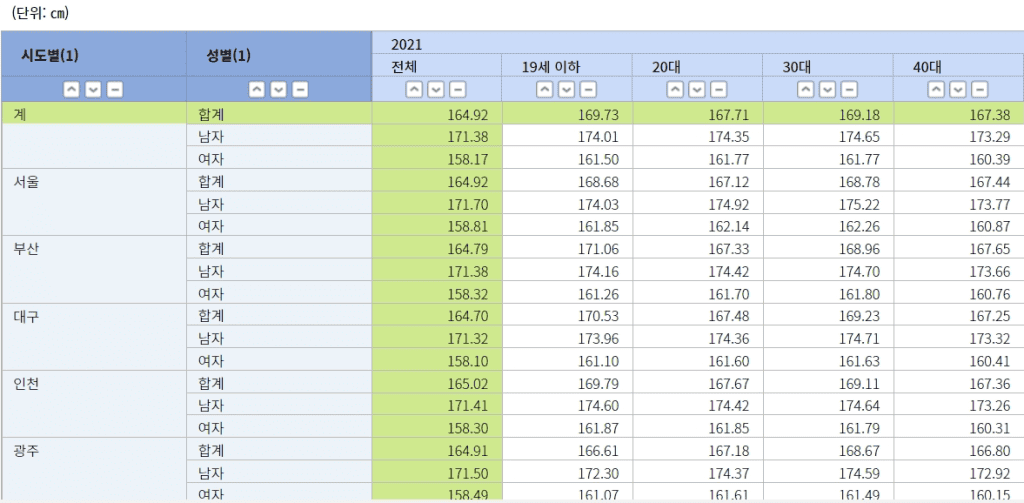Sort 시도별(1) column ascending with up arrow
The width and height of the screenshot is (1024, 503).
[x=71, y=90]
